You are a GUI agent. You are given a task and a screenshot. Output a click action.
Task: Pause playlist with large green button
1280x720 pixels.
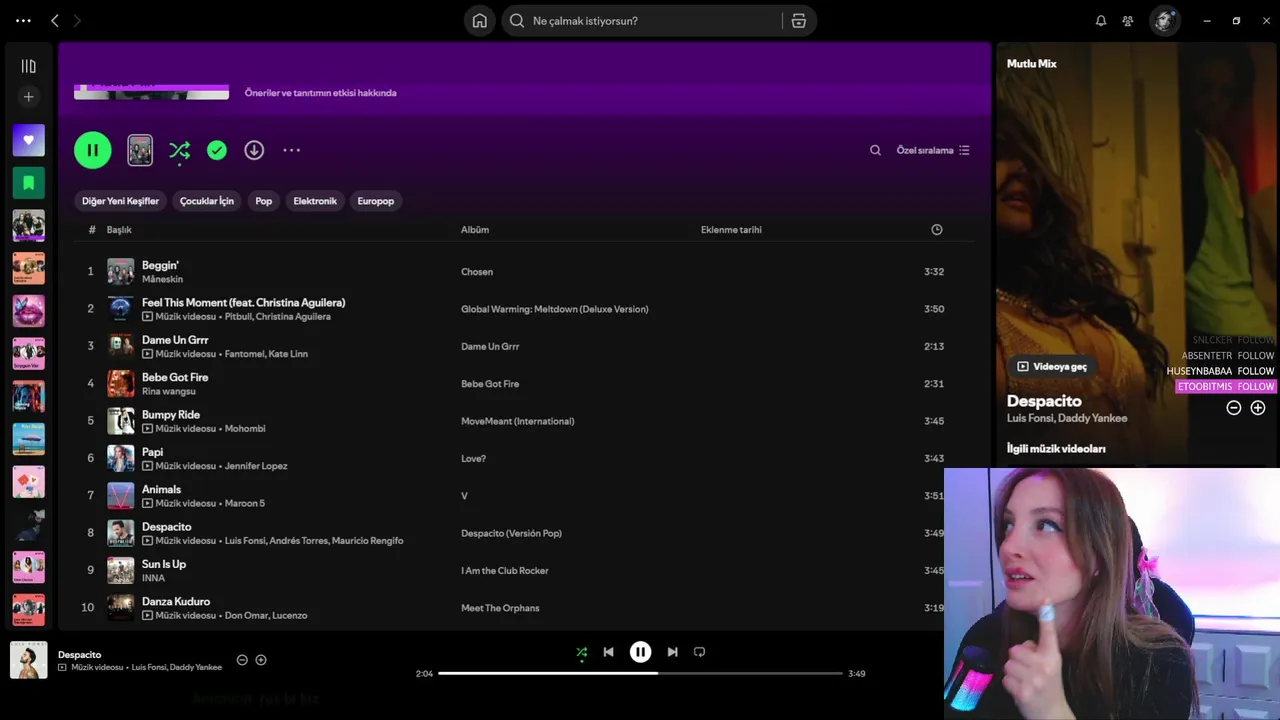point(93,150)
